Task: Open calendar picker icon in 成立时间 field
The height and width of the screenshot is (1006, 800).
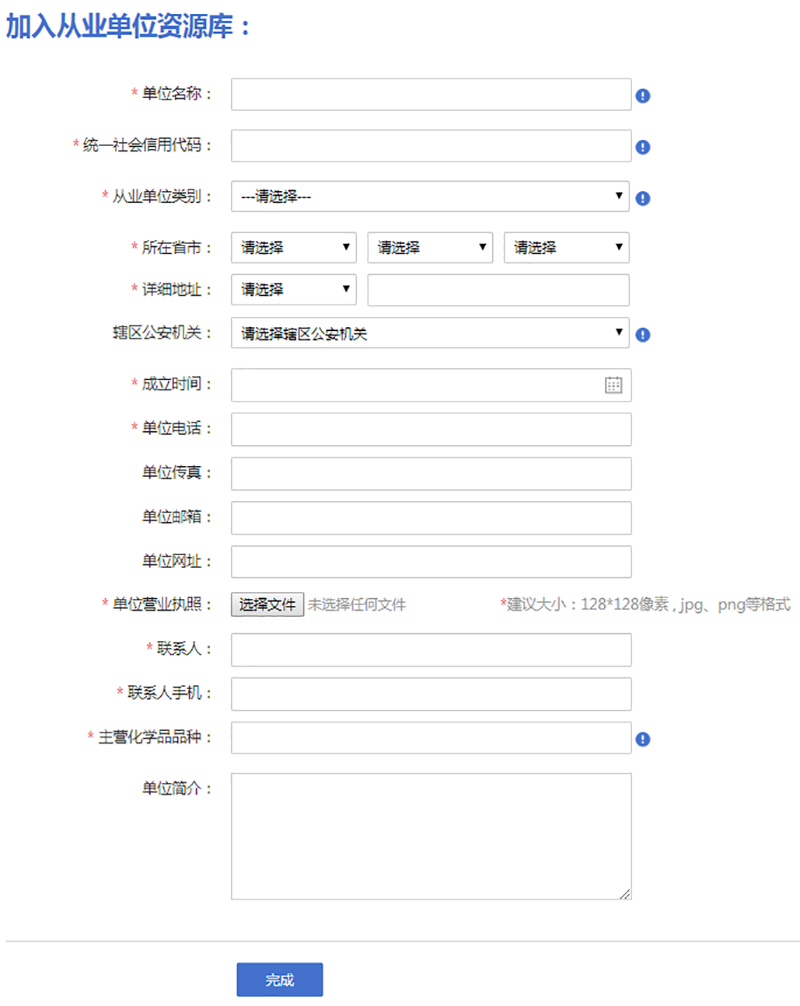Action: (x=613, y=385)
